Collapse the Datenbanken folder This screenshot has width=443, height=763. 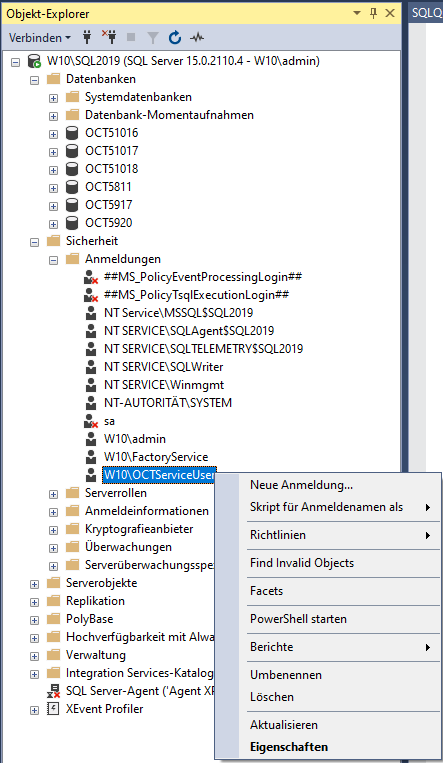pyautogui.click(x=35, y=80)
